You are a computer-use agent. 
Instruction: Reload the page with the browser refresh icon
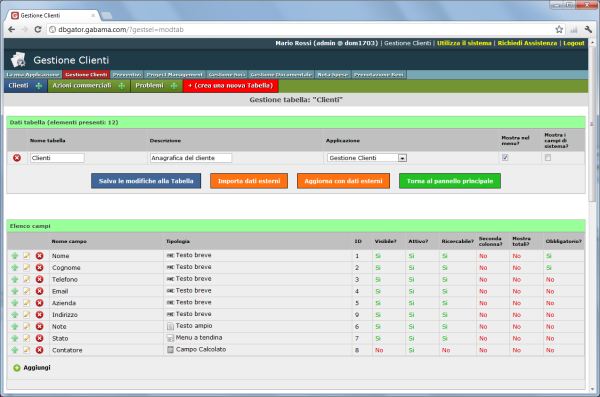point(38,29)
